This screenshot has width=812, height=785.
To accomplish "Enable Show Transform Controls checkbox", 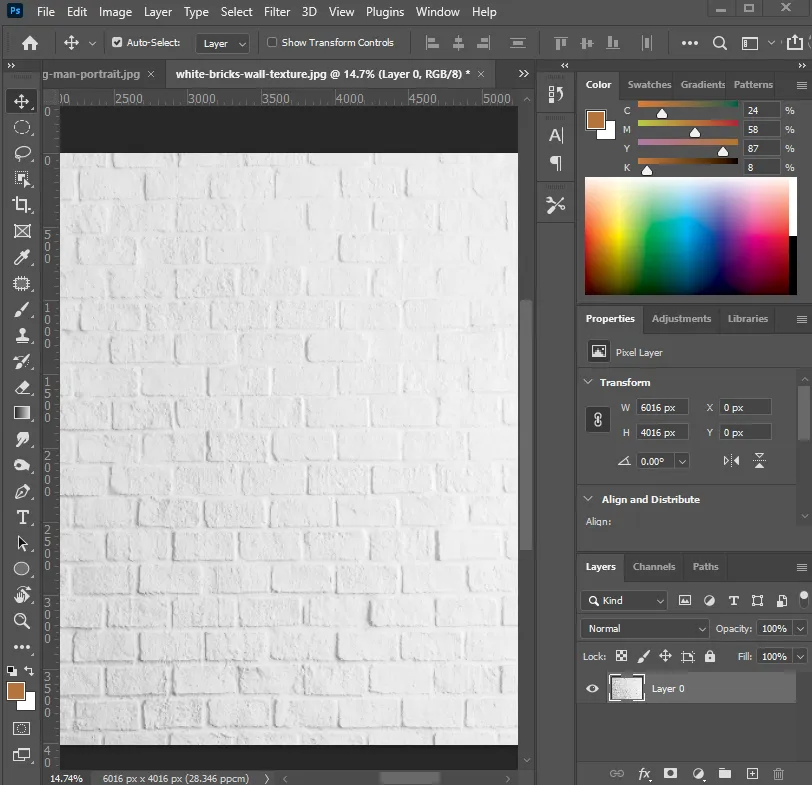I will (x=272, y=43).
